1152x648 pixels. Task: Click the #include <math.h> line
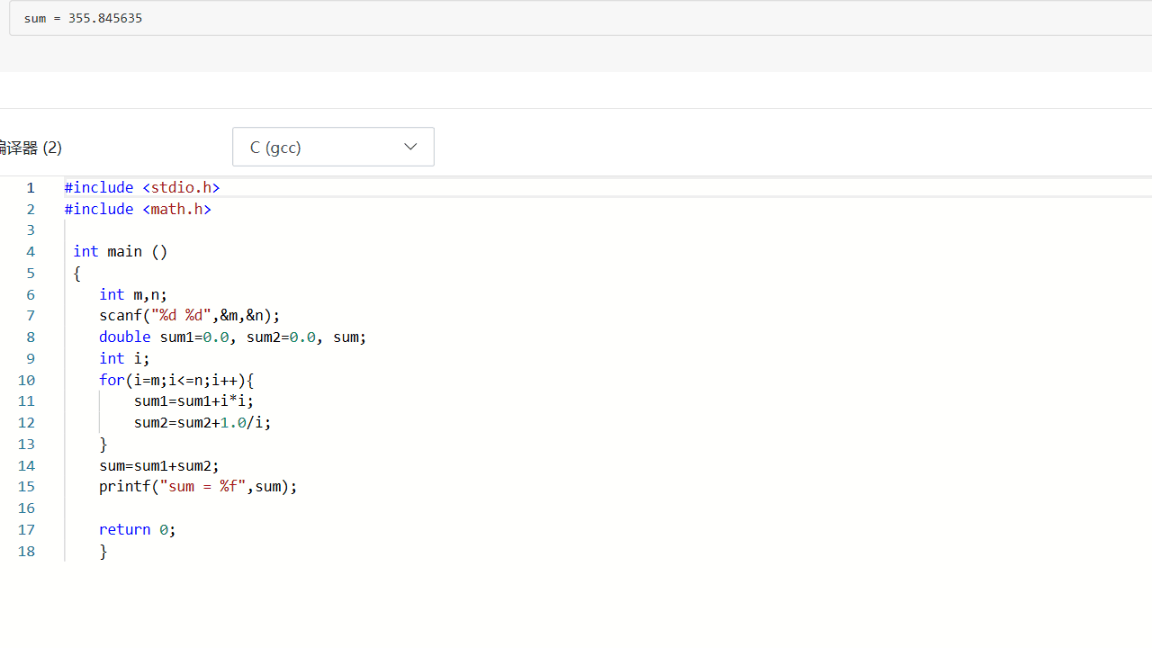click(x=138, y=209)
